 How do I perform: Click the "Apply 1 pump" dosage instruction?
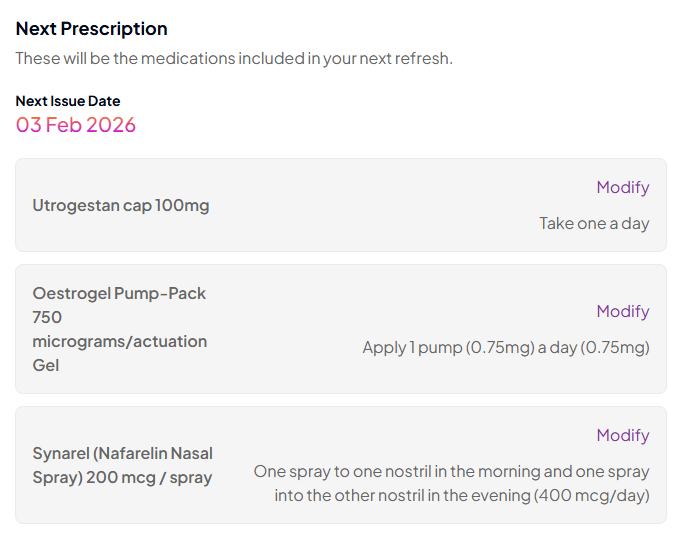505,347
